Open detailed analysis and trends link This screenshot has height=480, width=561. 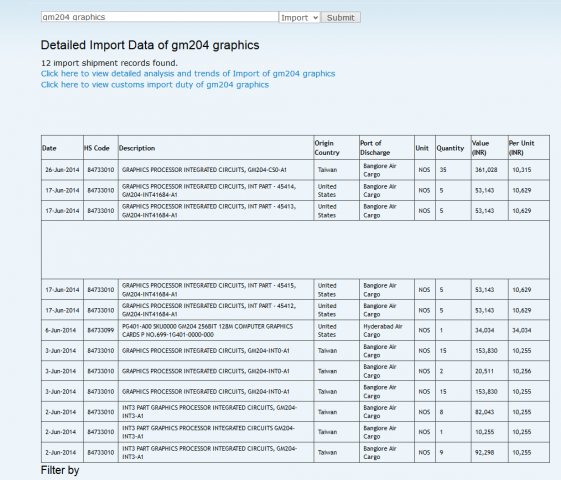click(188, 74)
